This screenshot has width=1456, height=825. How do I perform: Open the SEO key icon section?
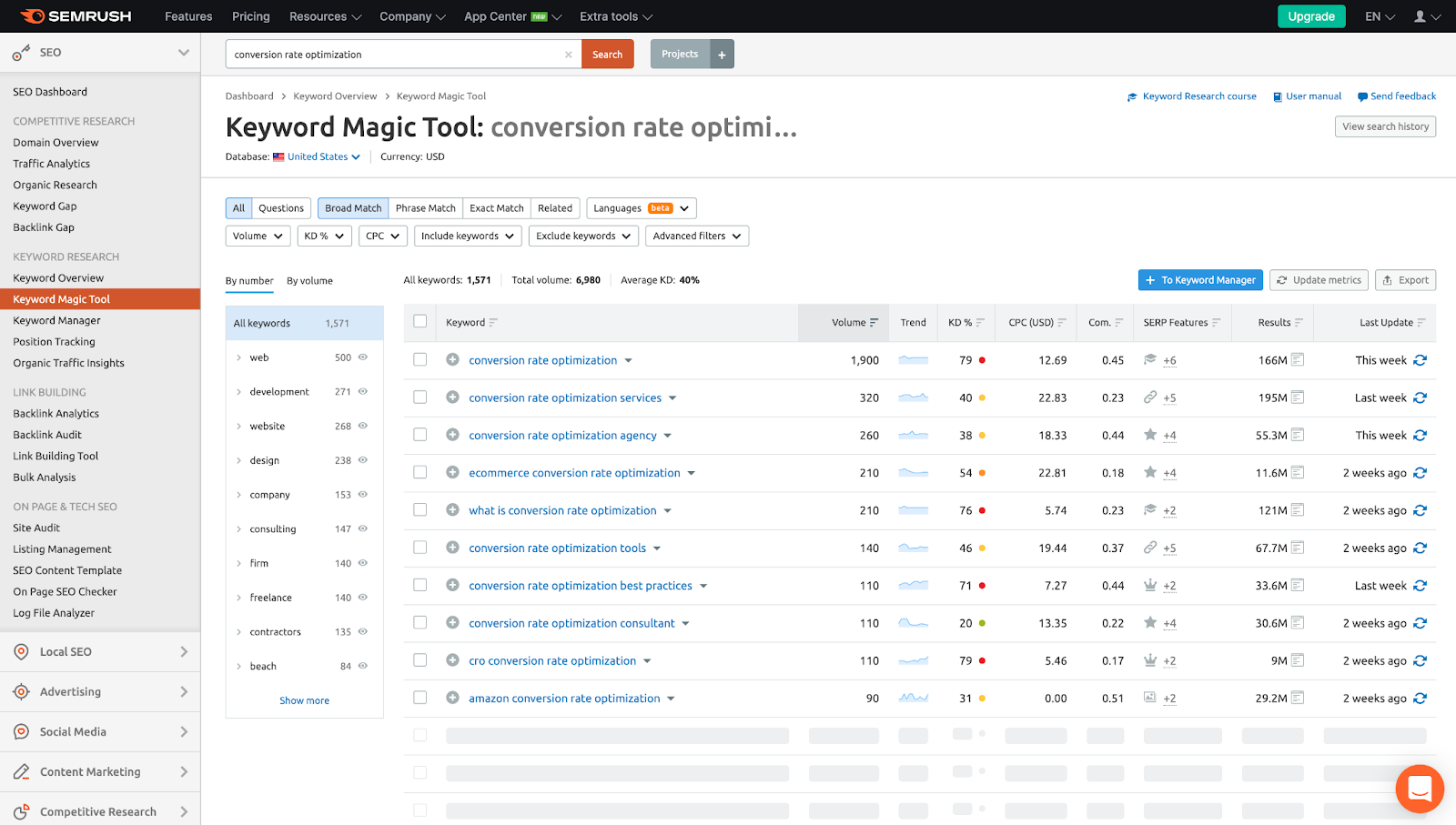[22, 53]
